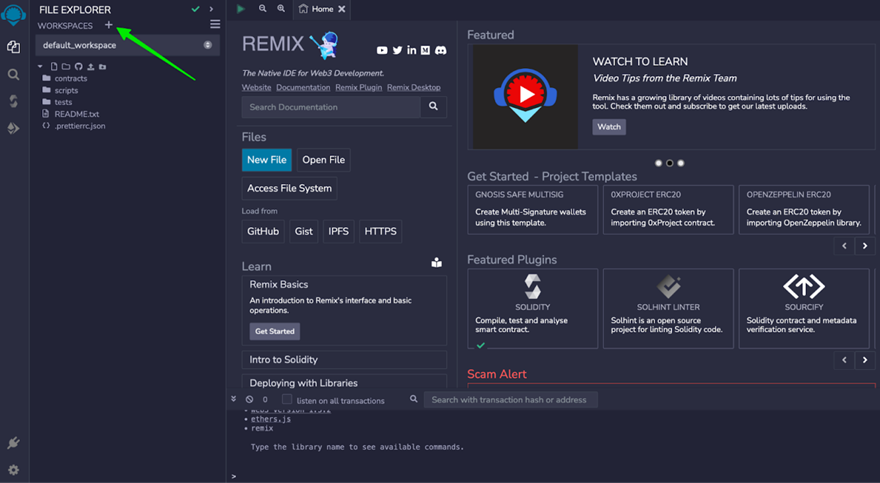Viewport: 880px width, 483px height.
Task: Select the second Featured carousel dot
Action: point(670,163)
